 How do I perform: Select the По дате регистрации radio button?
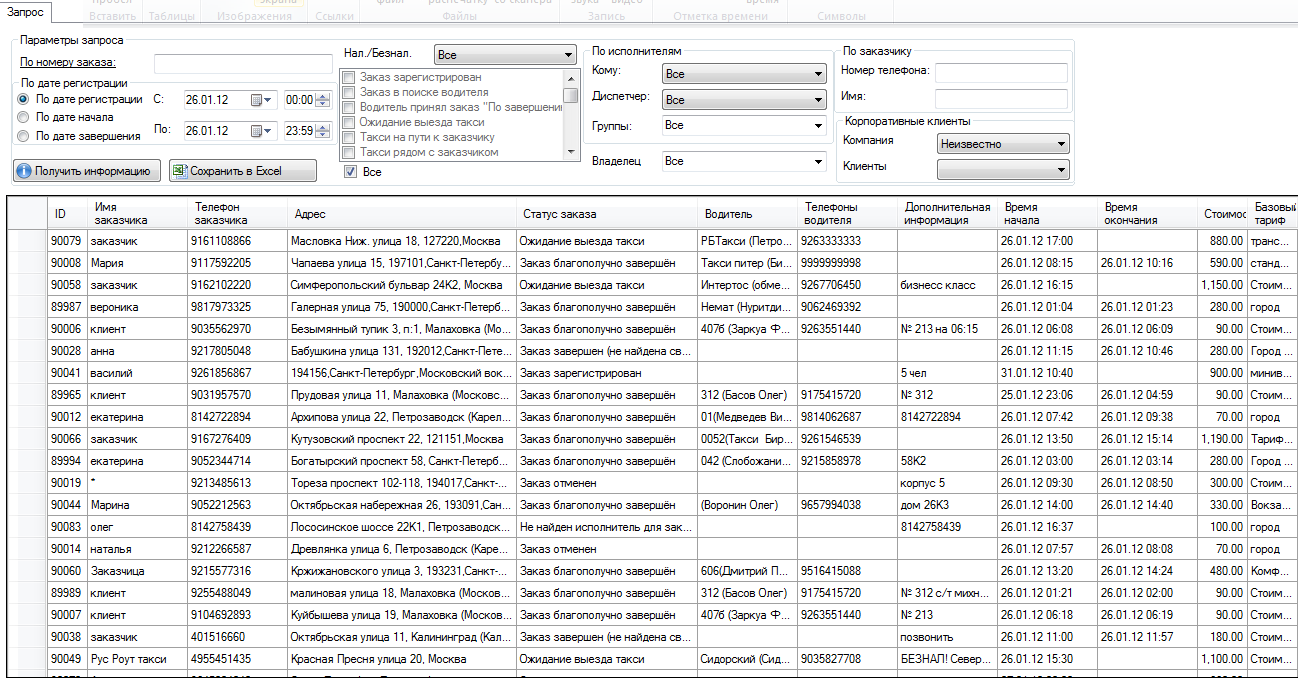23,99
